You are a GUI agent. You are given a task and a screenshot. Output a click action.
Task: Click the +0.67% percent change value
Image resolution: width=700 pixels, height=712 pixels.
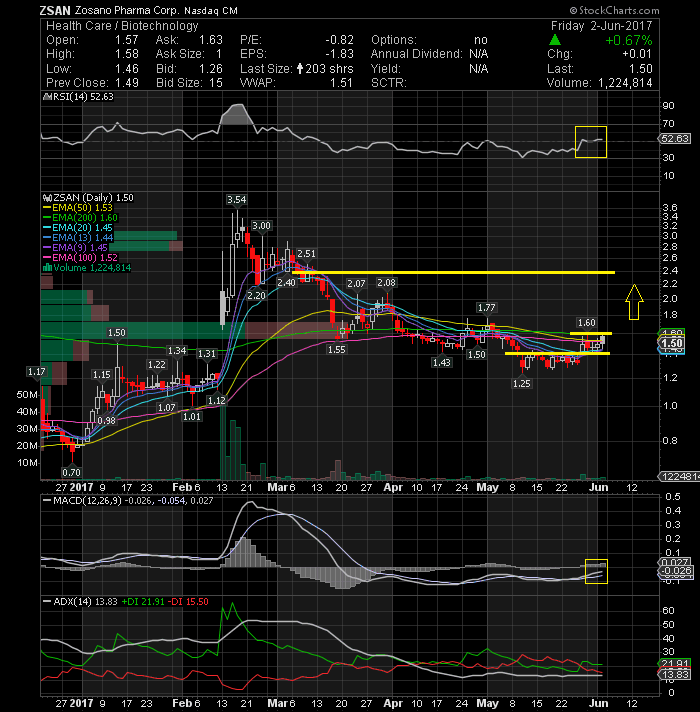(x=628, y=40)
